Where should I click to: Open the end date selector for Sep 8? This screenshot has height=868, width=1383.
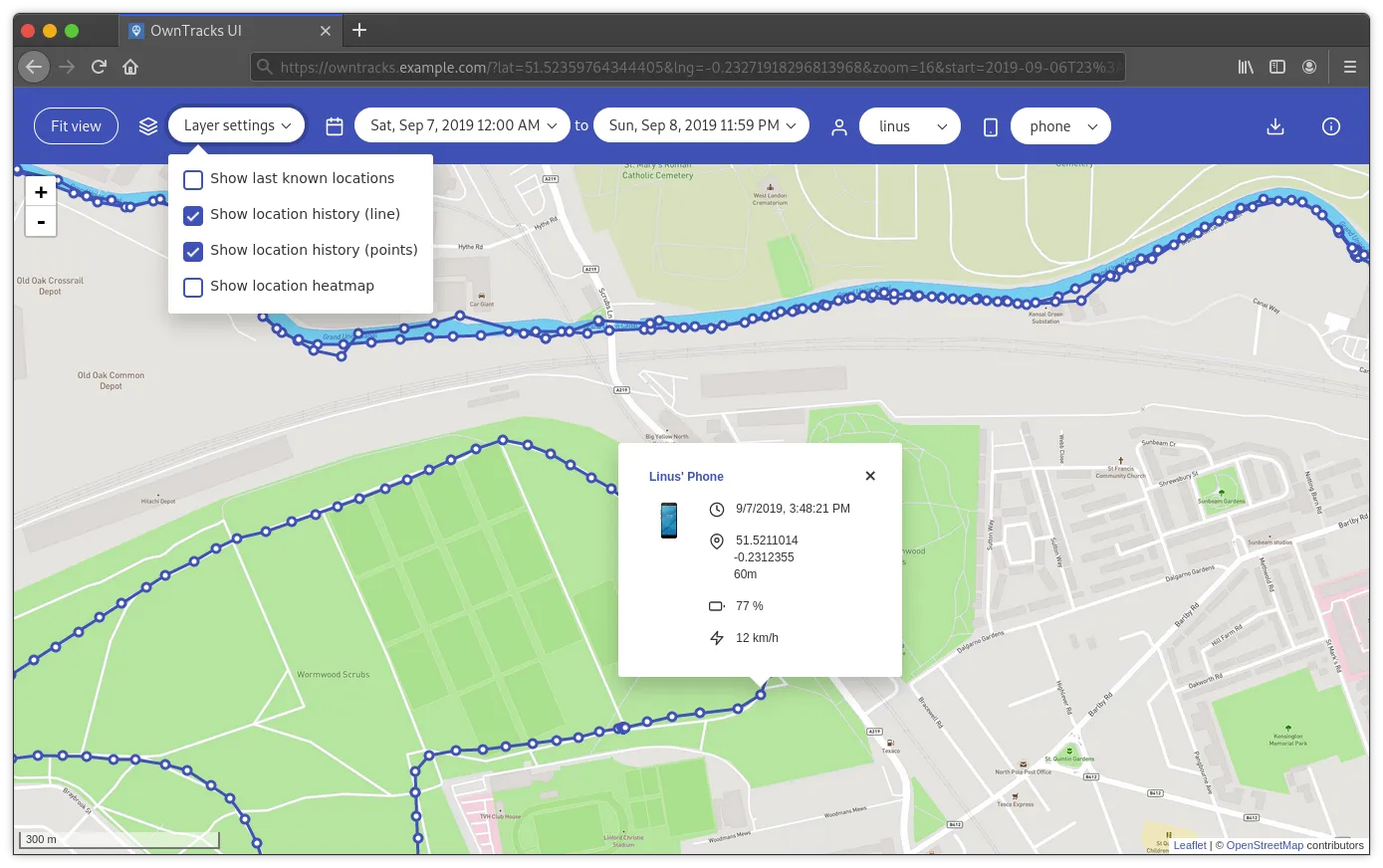[701, 124]
